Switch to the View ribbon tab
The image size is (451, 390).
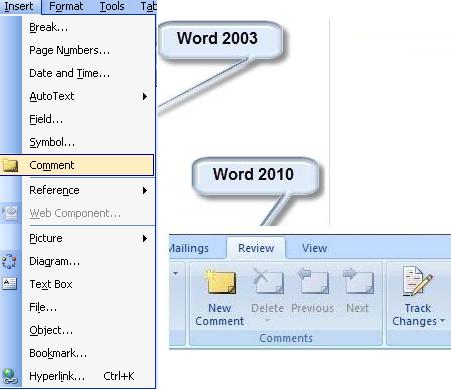314,248
